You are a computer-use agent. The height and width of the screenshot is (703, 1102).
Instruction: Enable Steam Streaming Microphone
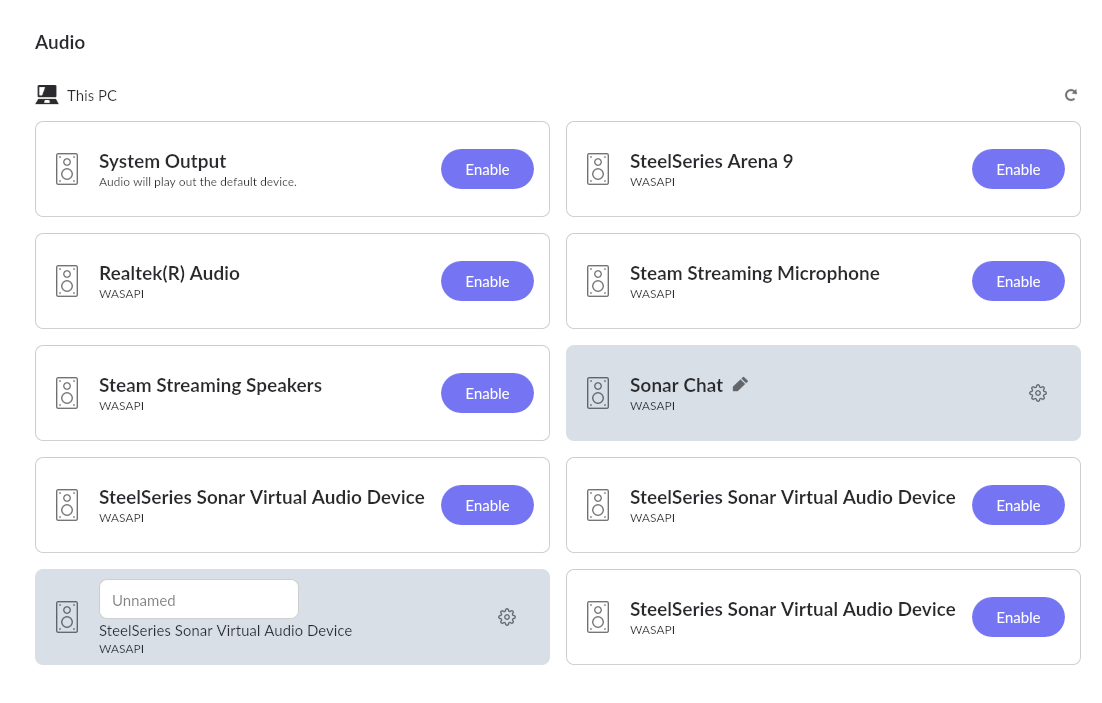[x=1018, y=281]
